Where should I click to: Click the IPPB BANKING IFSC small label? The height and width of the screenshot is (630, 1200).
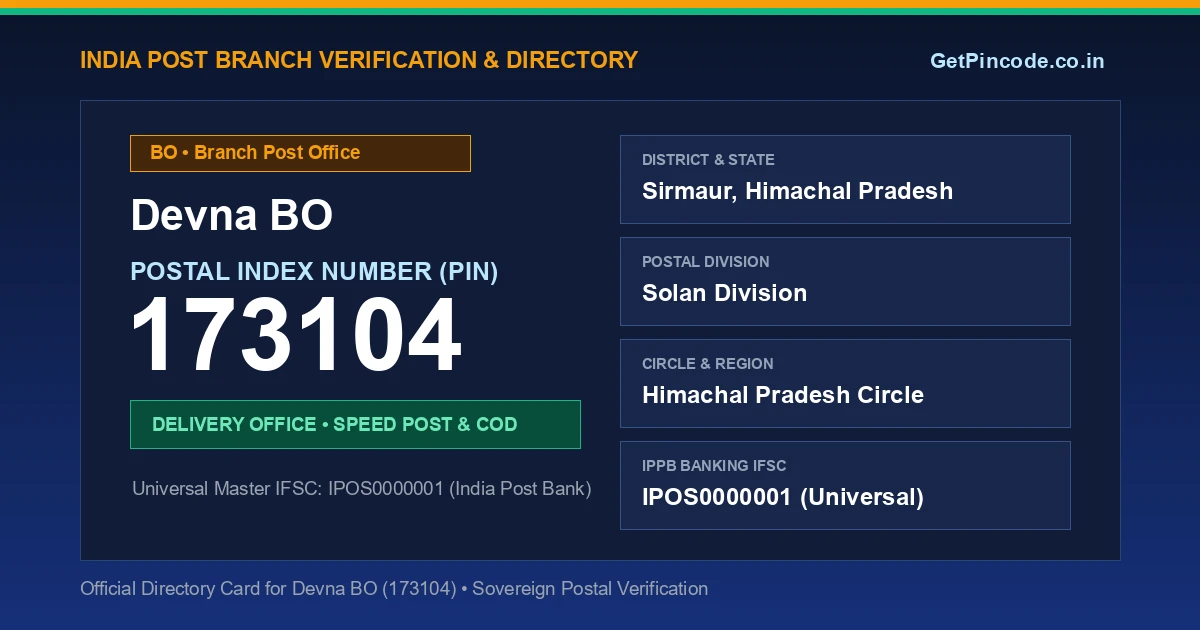(x=714, y=466)
